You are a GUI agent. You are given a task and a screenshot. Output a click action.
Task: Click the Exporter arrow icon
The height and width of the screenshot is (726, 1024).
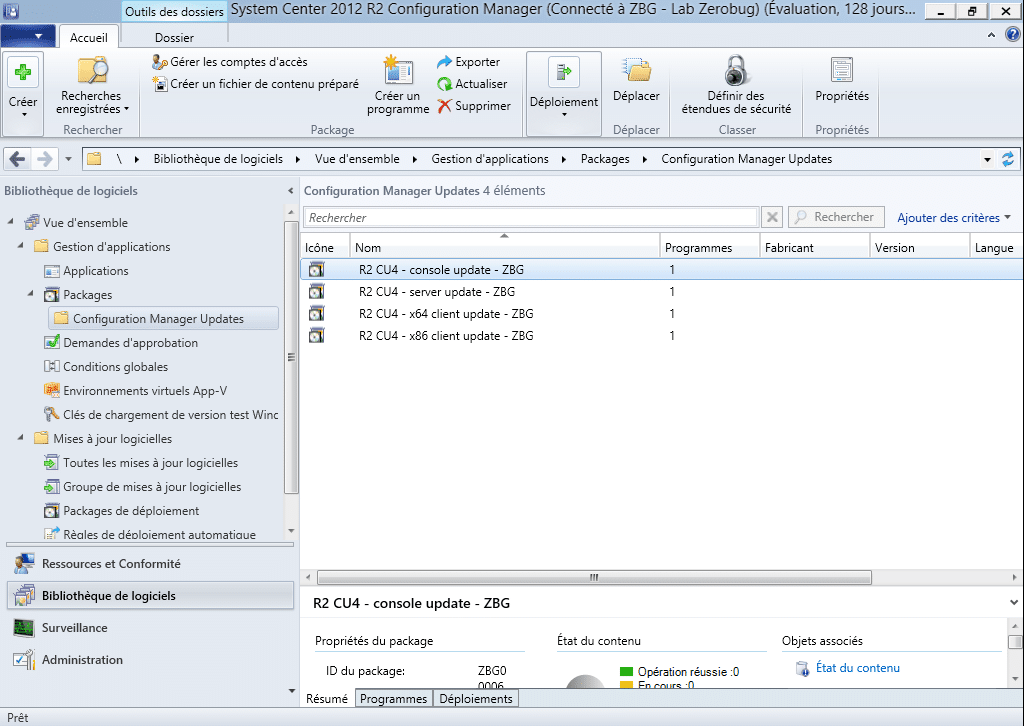coord(445,62)
